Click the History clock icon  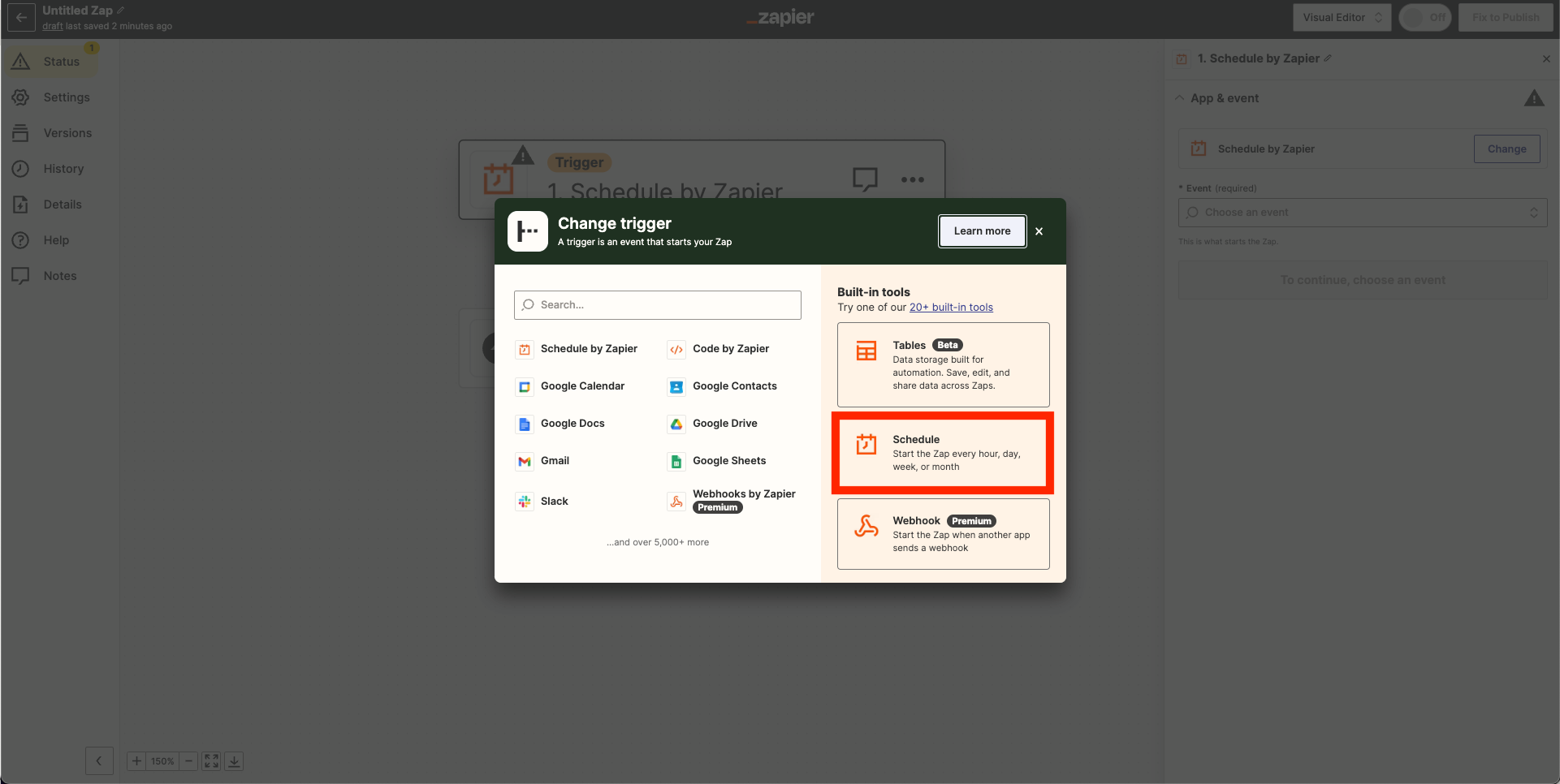[x=21, y=169]
